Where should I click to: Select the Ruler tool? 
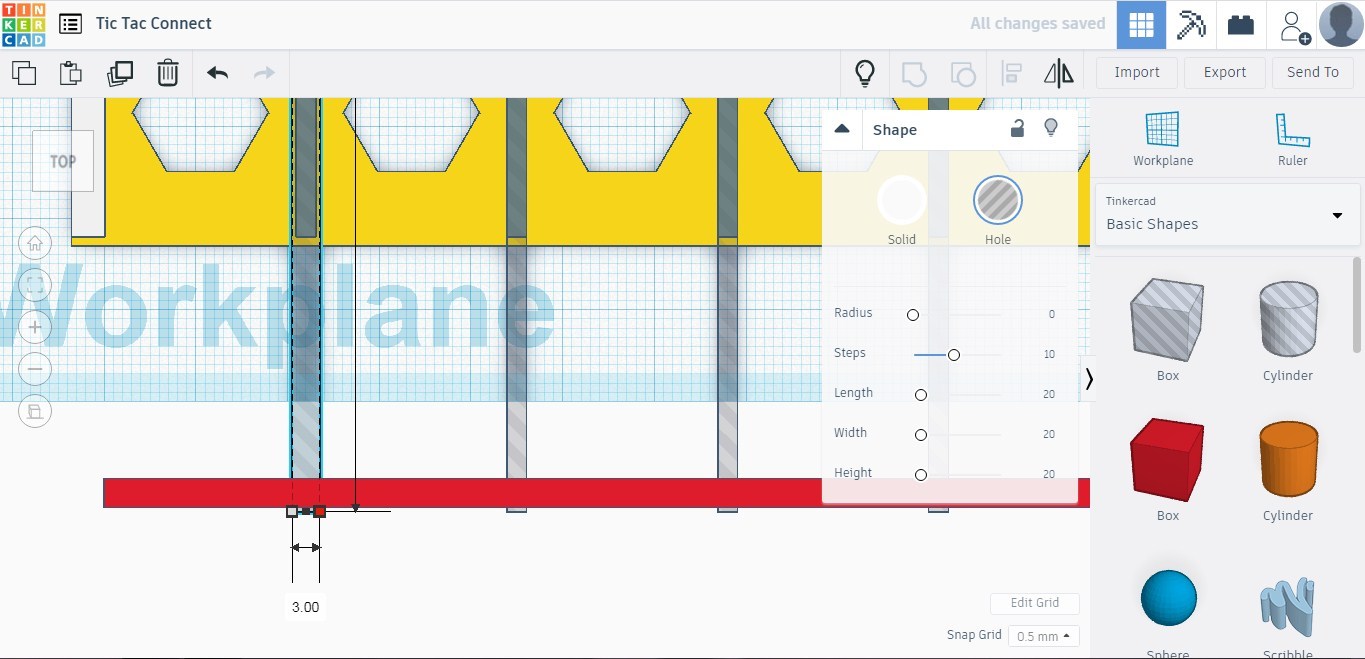[x=1292, y=139]
